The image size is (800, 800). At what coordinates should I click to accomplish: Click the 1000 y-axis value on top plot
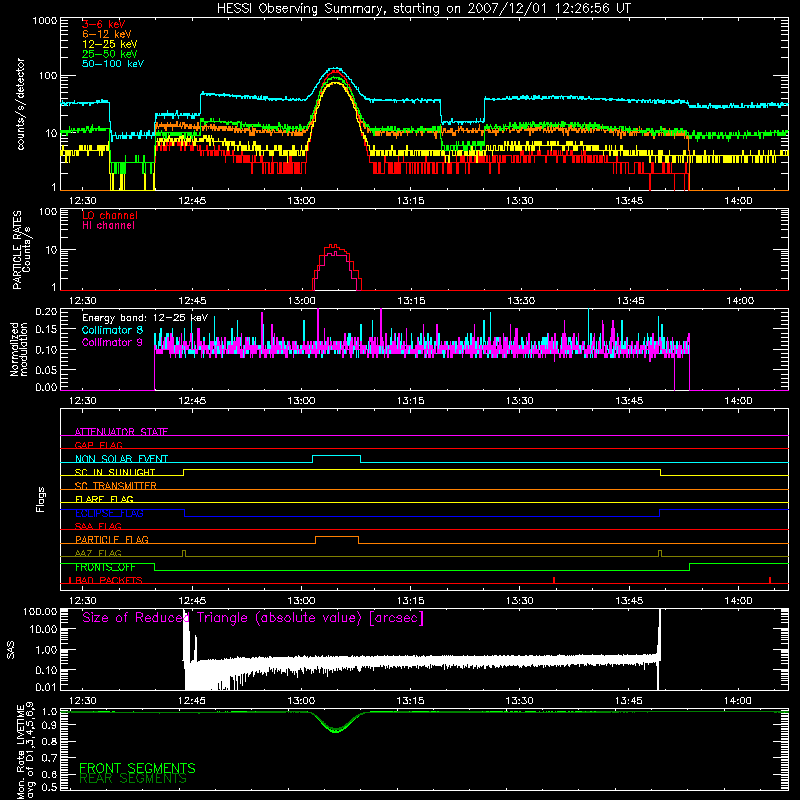45,21
